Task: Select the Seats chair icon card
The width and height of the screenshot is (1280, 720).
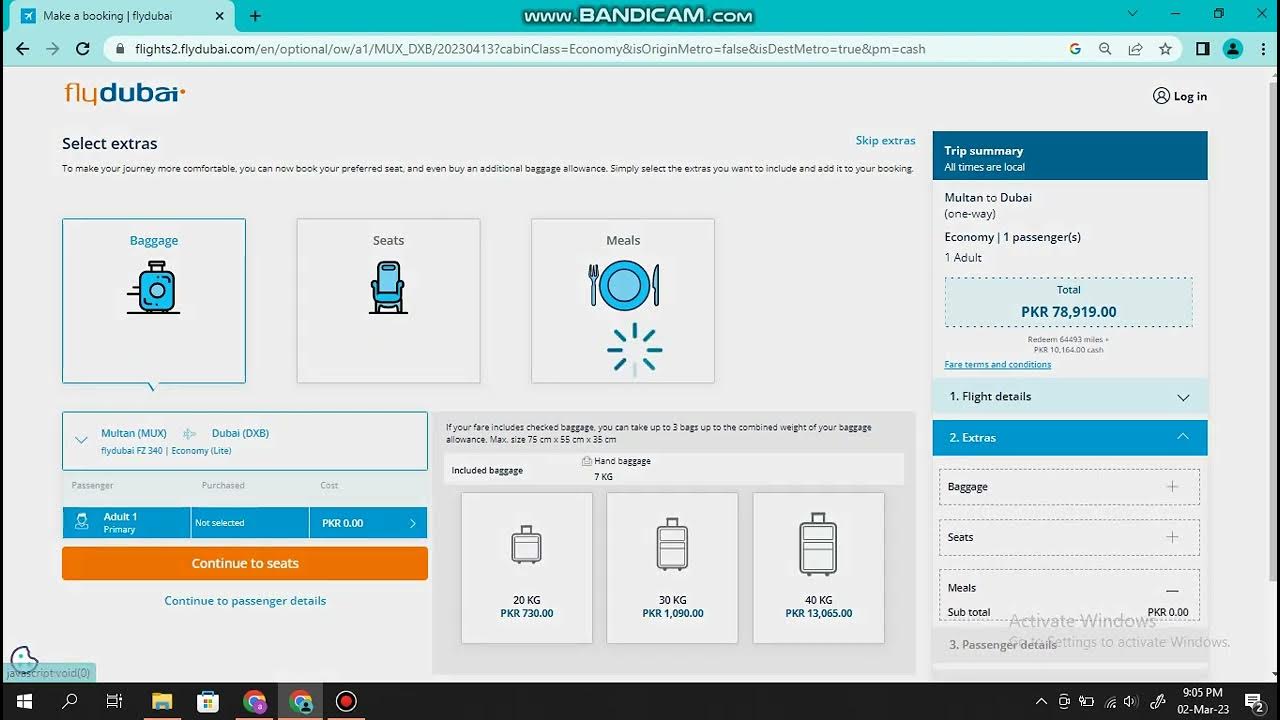Action: point(388,300)
